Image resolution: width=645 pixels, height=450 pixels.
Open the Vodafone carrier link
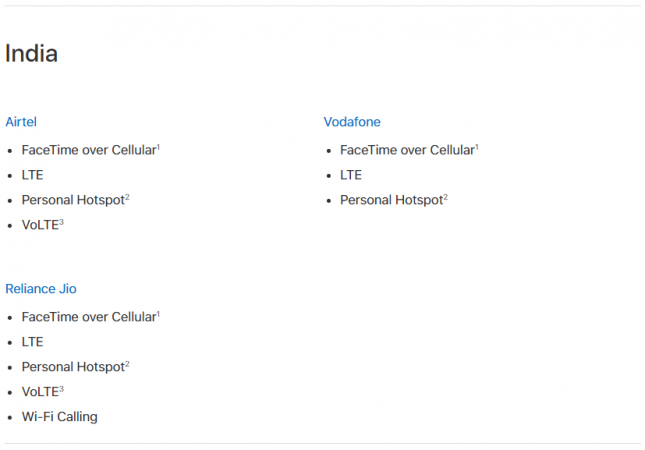352,122
